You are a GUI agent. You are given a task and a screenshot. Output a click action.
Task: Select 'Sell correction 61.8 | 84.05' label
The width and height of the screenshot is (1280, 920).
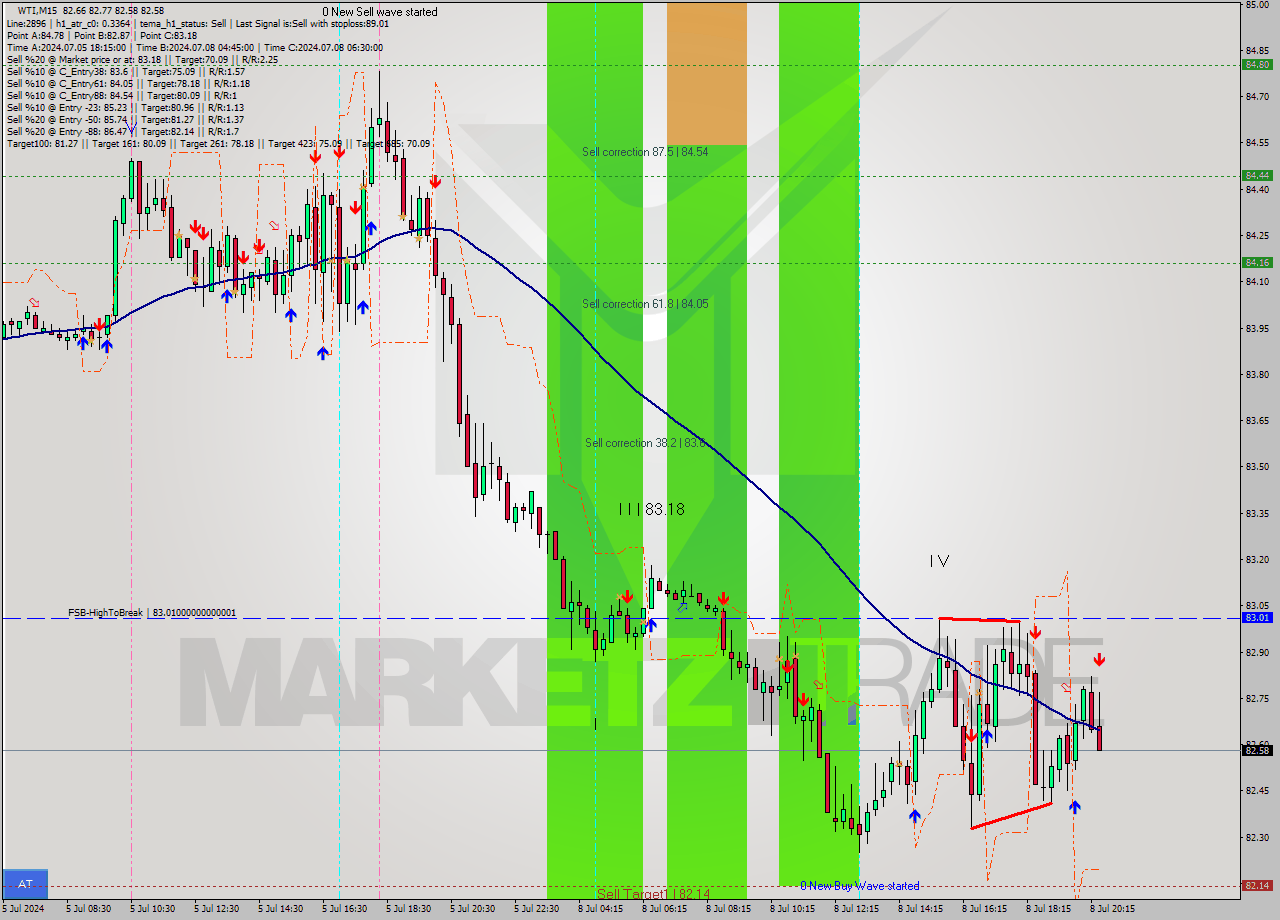645,304
